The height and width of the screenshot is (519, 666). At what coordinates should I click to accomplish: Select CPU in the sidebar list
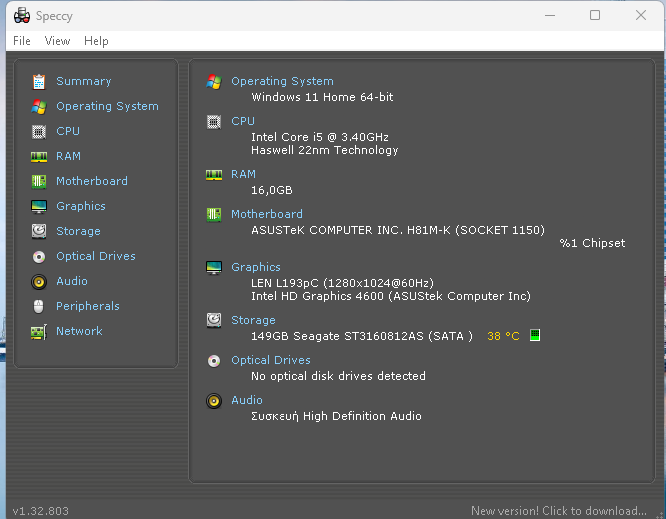(x=68, y=131)
